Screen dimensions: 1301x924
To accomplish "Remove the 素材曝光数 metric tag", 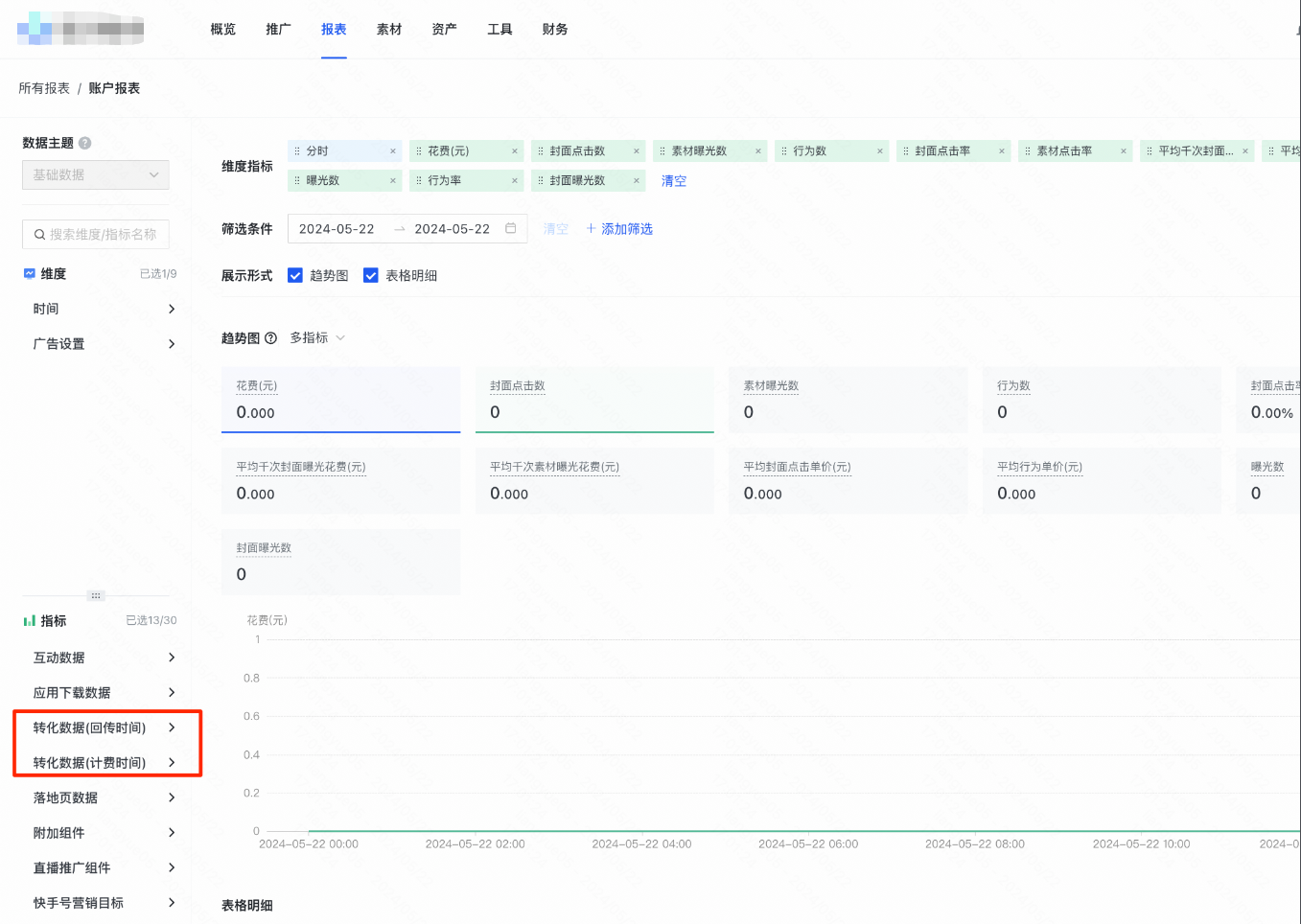I will 757,151.
